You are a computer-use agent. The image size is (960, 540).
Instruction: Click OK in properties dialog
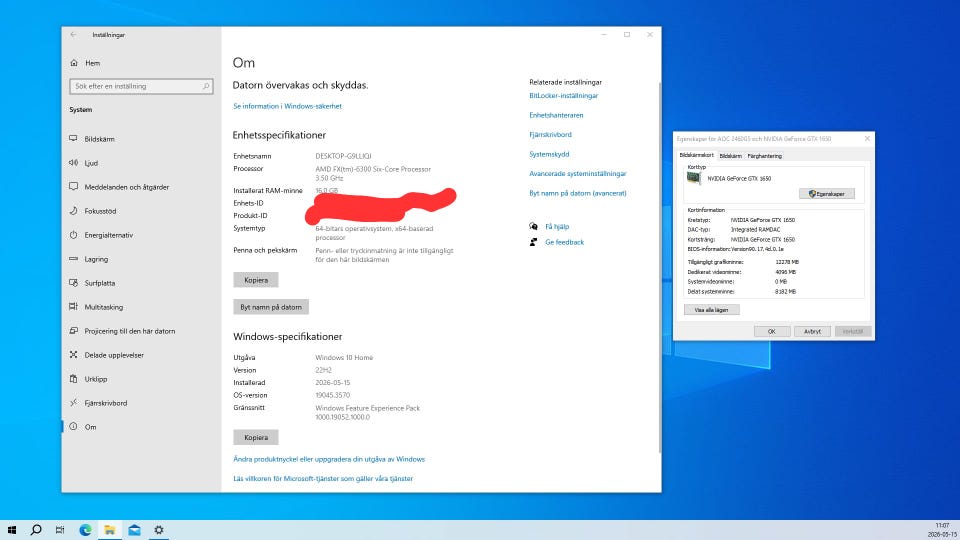point(771,331)
